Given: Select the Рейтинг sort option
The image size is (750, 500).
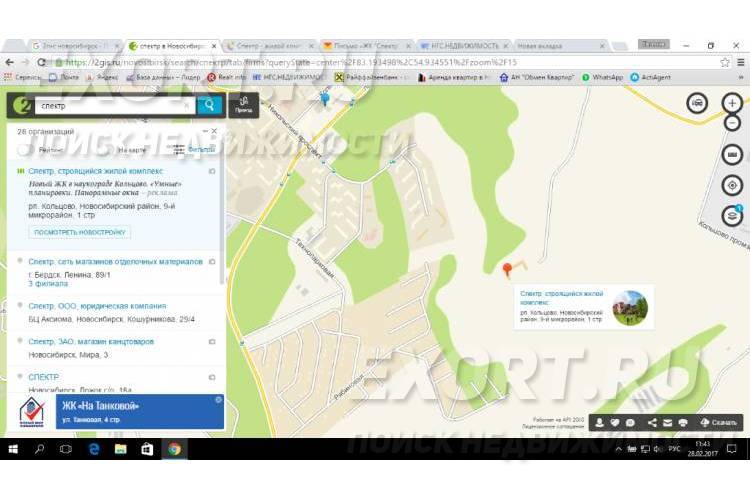Looking at the screenshot, I should (x=51, y=150).
